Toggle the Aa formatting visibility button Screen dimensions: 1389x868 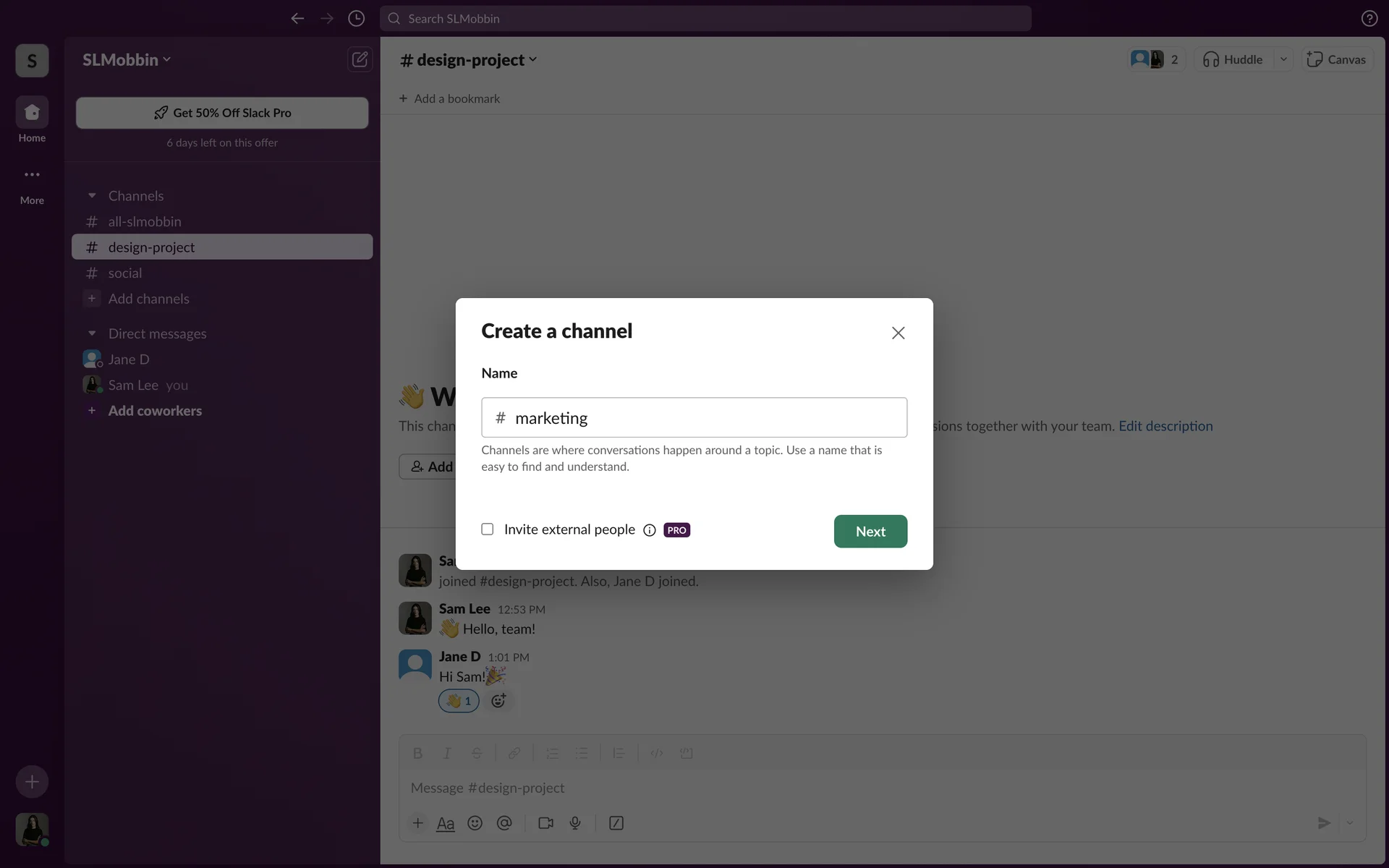(446, 823)
